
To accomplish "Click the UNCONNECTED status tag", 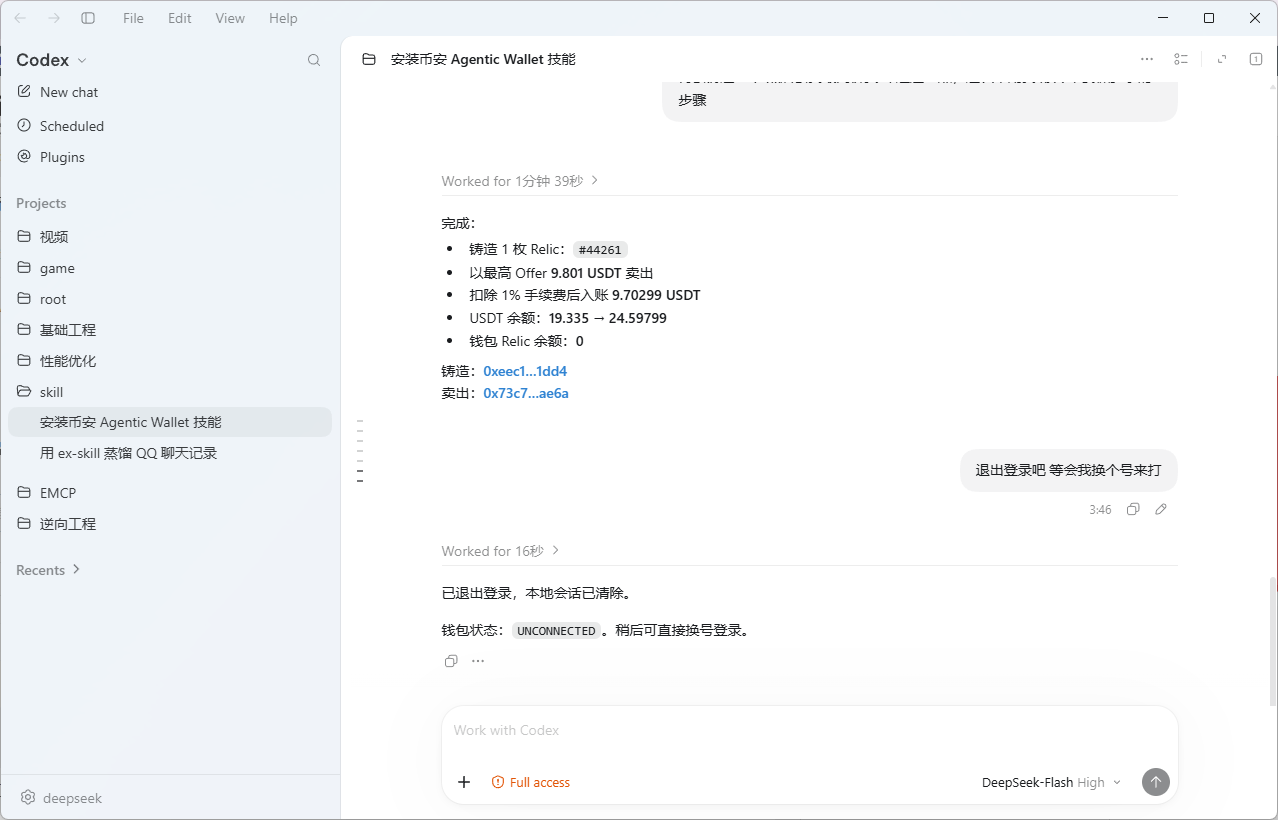I will click(557, 631).
